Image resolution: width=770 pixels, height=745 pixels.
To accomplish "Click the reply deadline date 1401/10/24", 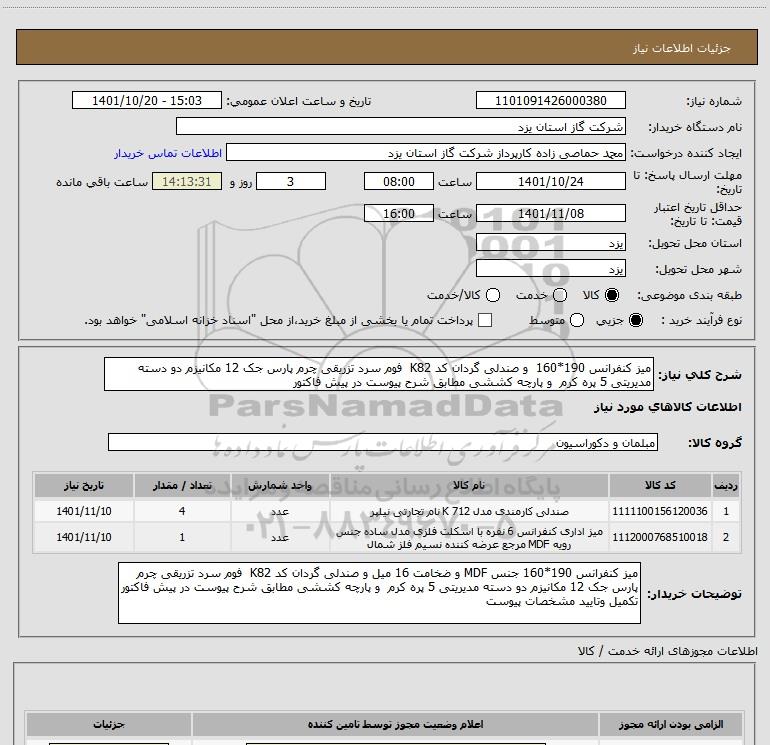I will pos(550,181).
